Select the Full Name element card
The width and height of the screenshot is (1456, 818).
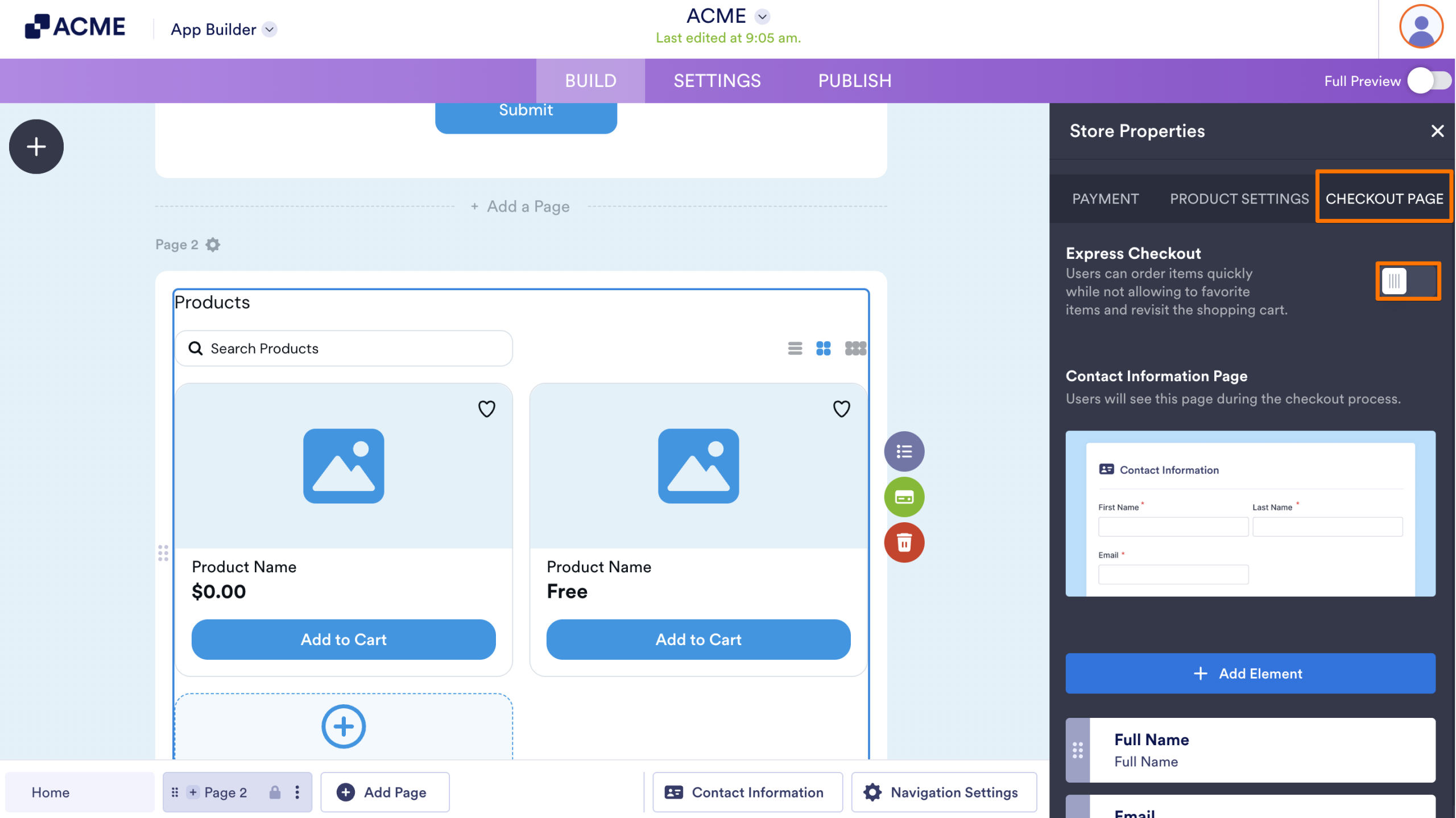pos(1250,750)
